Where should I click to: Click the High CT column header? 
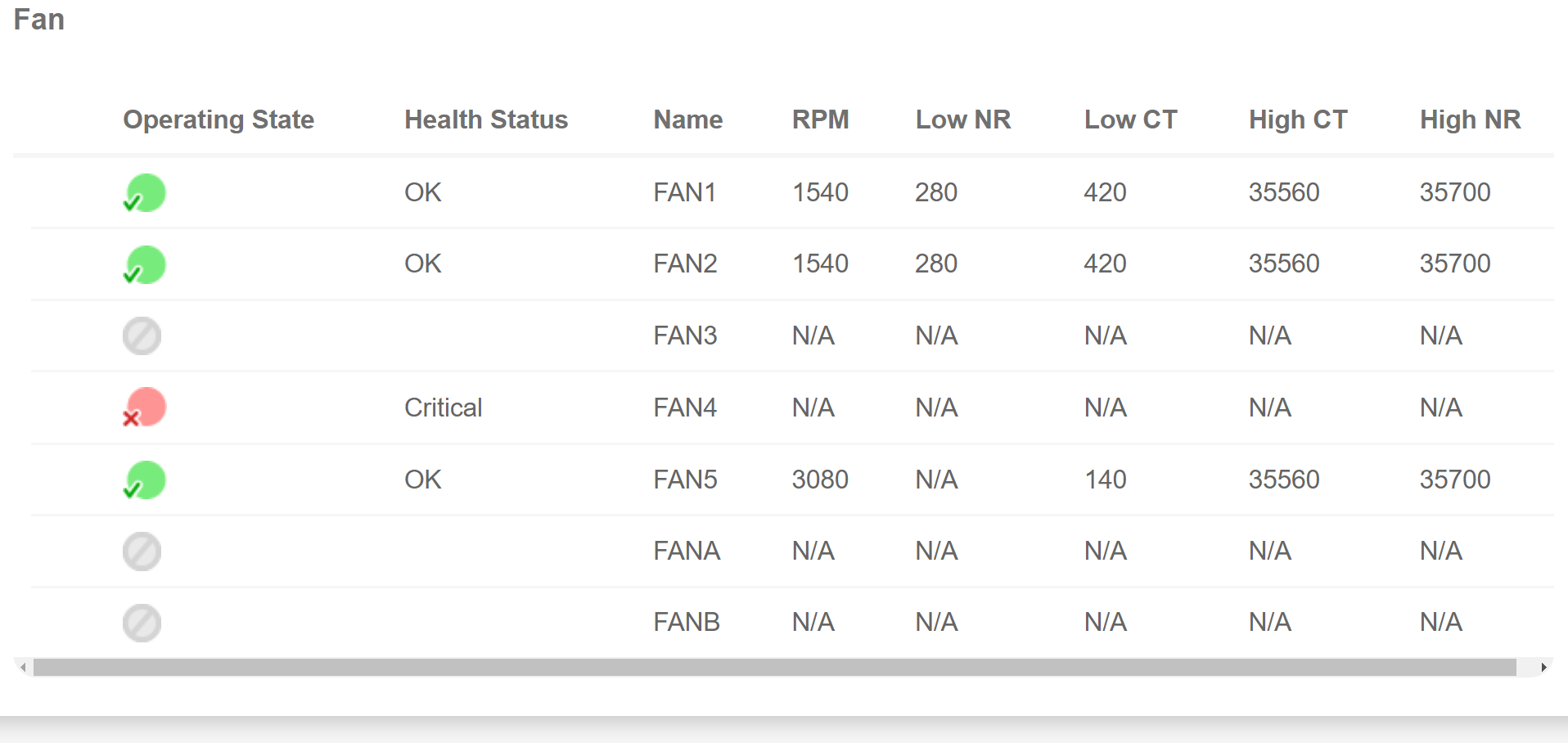tap(1298, 119)
